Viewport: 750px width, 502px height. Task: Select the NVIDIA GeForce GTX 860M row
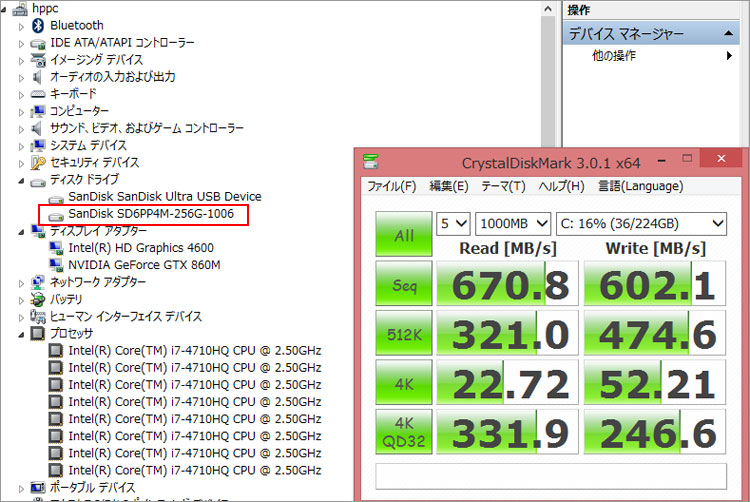144,265
